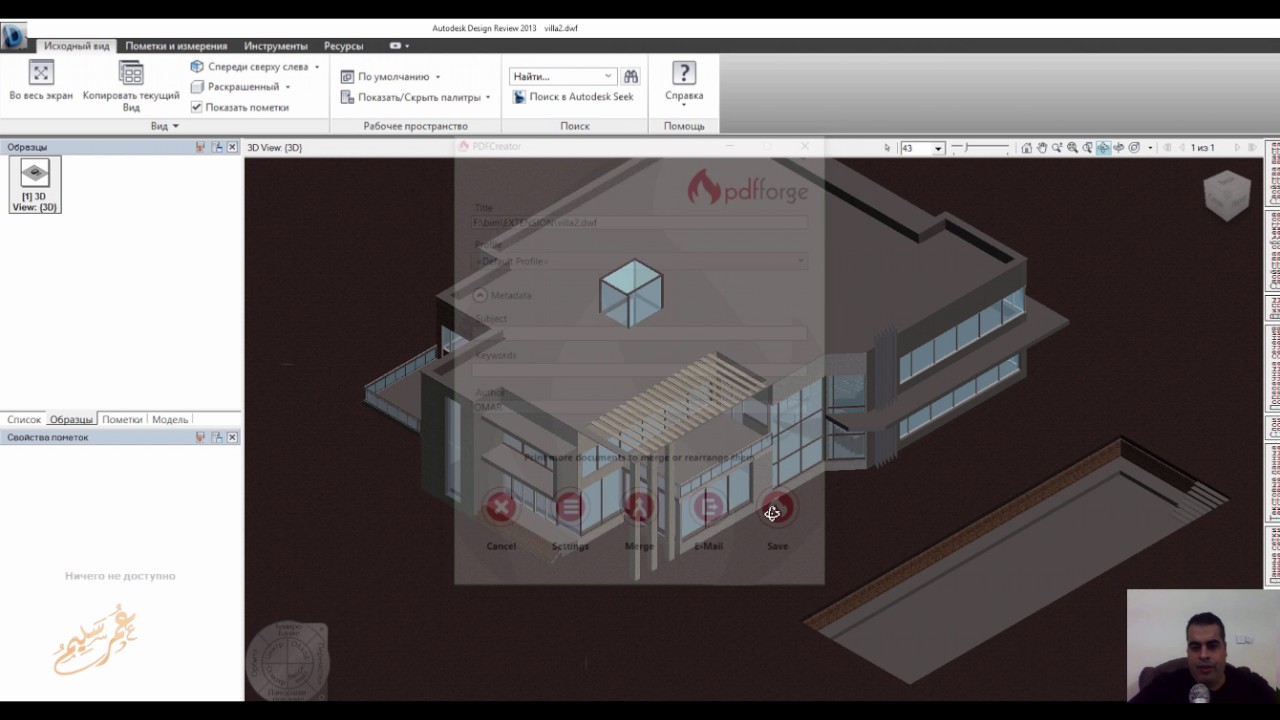Switch to the Инструменты ribbon tab

[276, 46]
